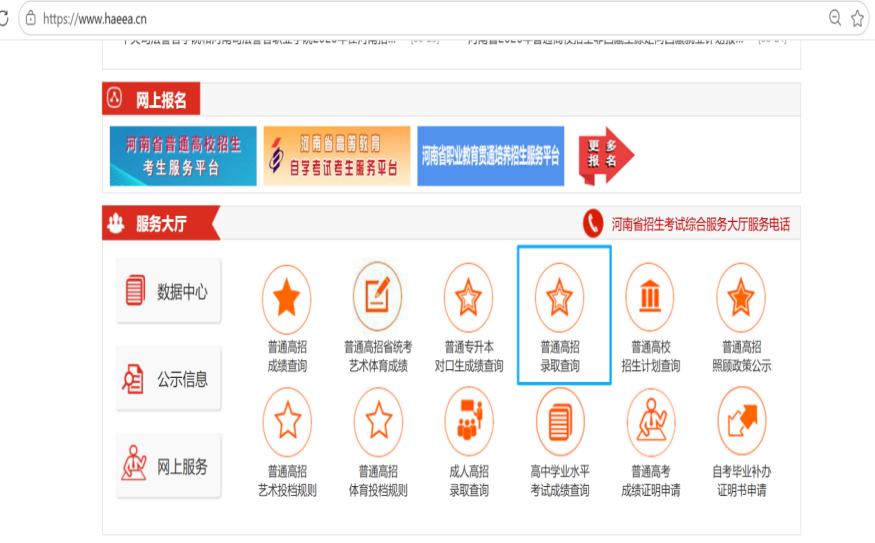Image resolution: width=875 pixels, height=543 pixels.
Task: Click the 成人高招 录取查询 text label
Action: (469, 480)
